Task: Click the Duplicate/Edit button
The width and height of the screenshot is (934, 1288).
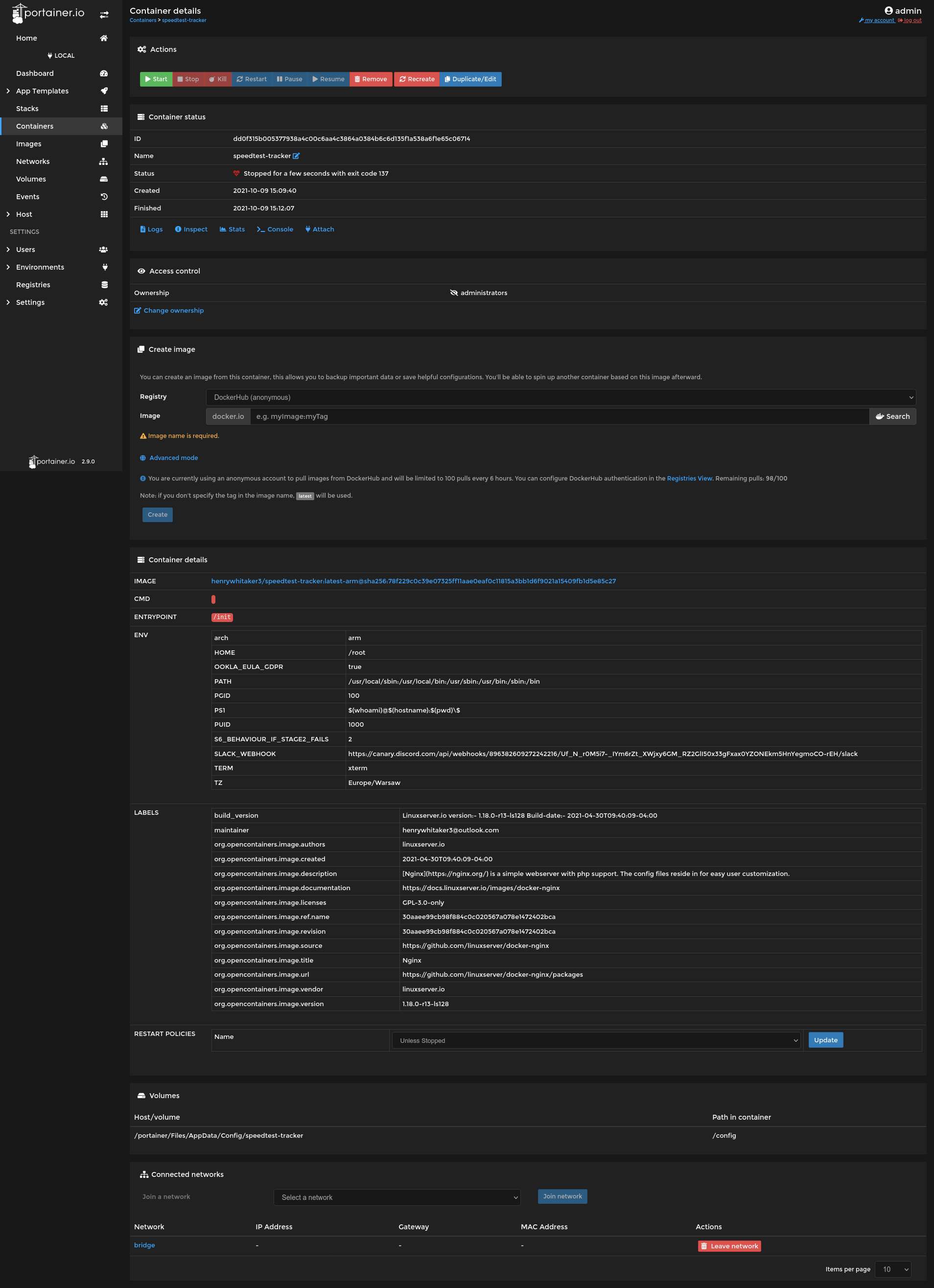Action: coord(470,79)
